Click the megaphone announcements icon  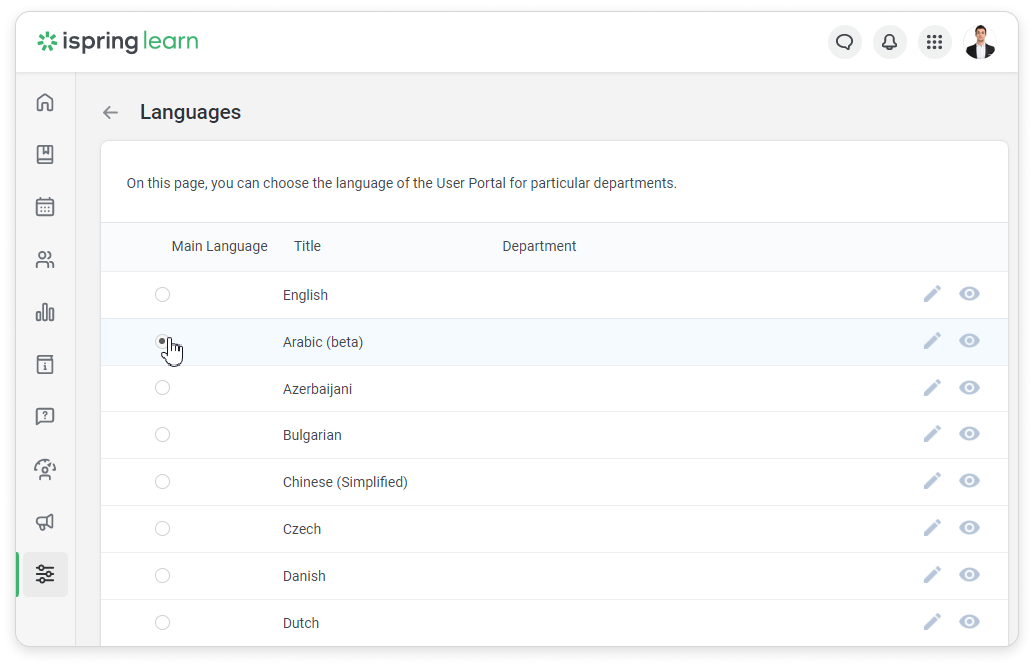(45, 522)
